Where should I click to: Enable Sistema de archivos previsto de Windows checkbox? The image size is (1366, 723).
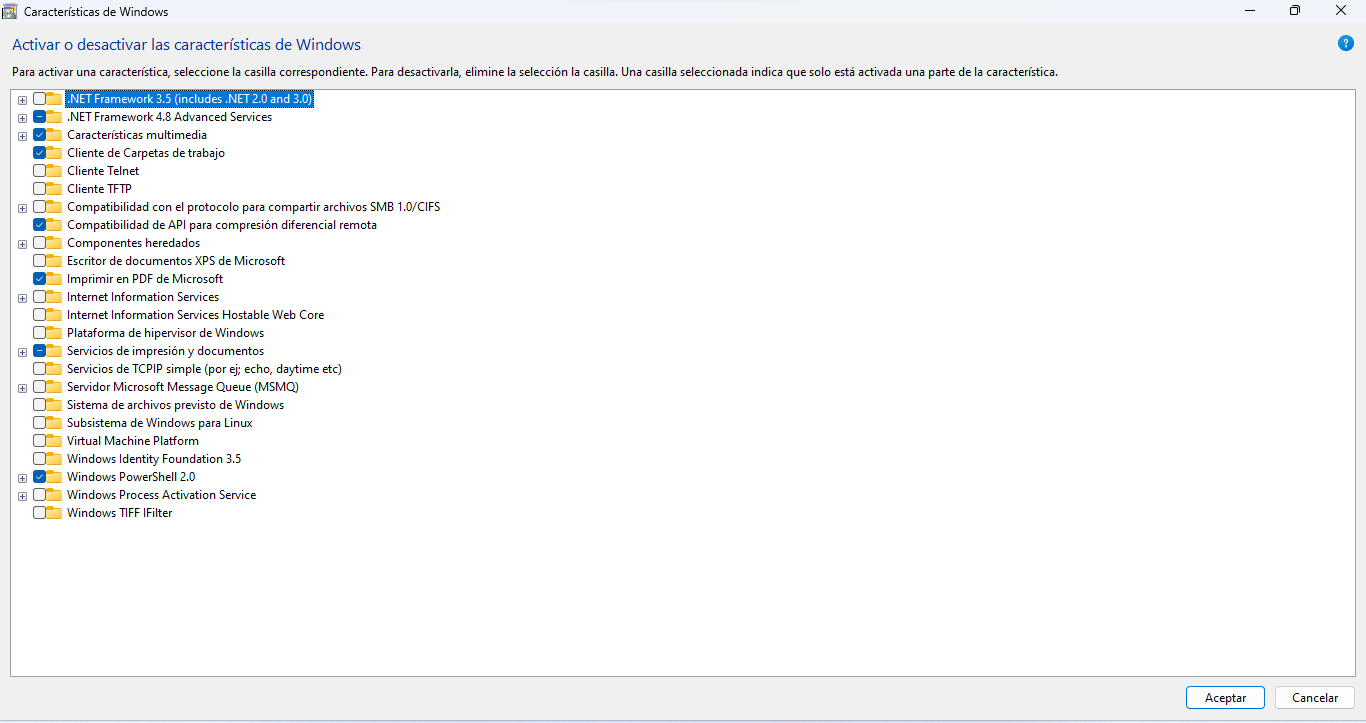(x=39, y=405)
